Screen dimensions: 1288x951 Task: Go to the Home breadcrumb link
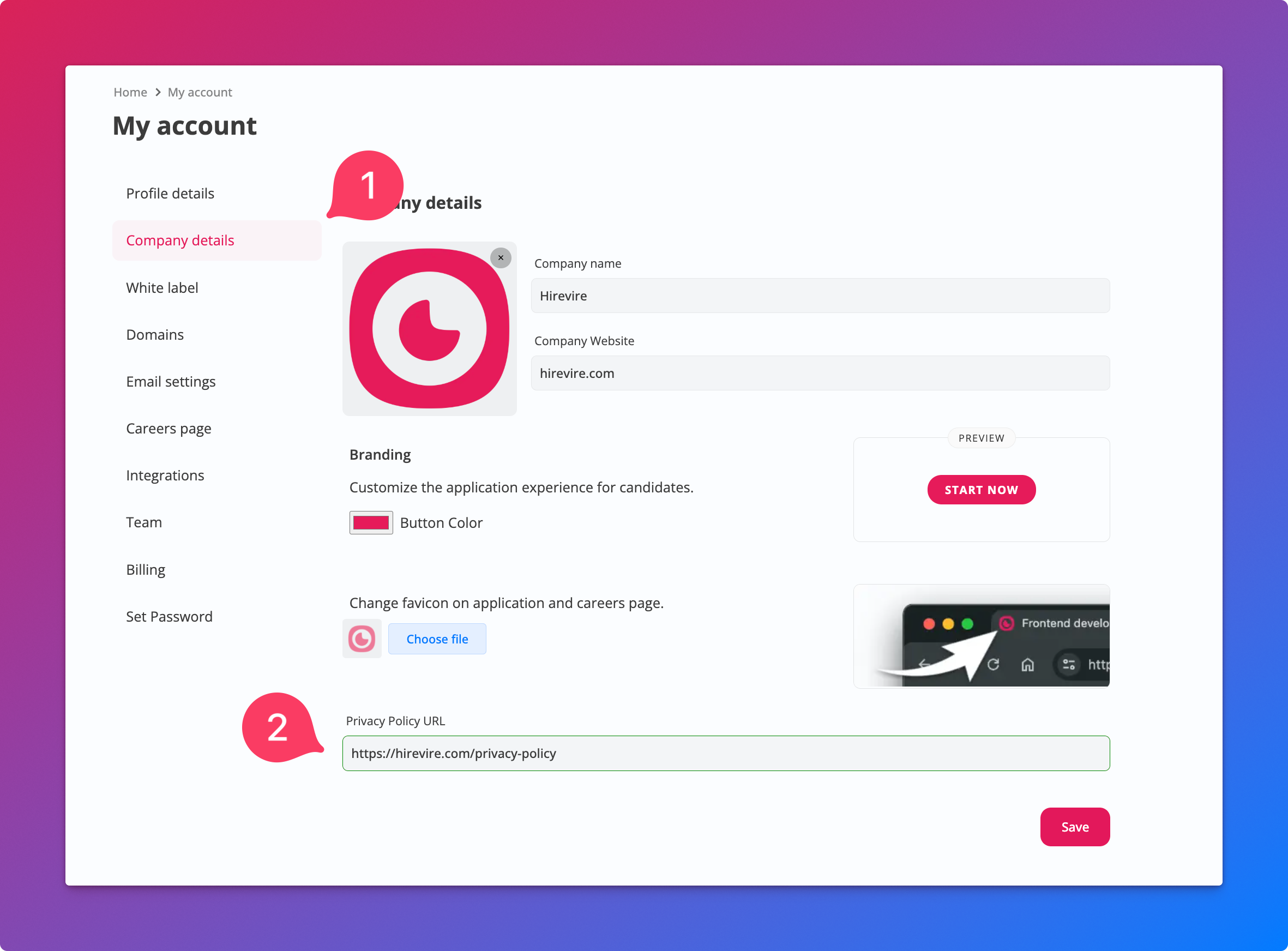pyautogui.click(x=130, y=92)
